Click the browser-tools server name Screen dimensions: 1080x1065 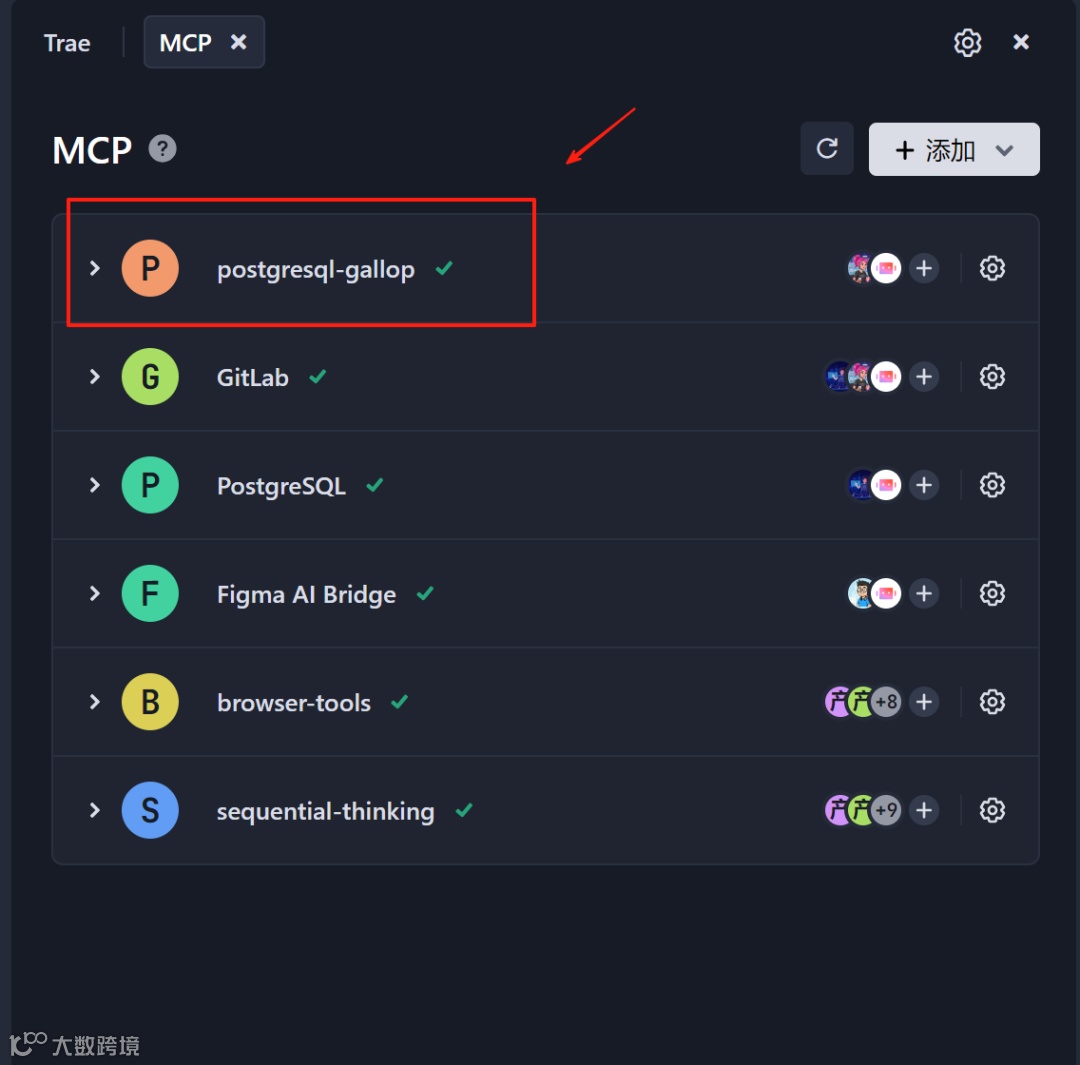294,703
